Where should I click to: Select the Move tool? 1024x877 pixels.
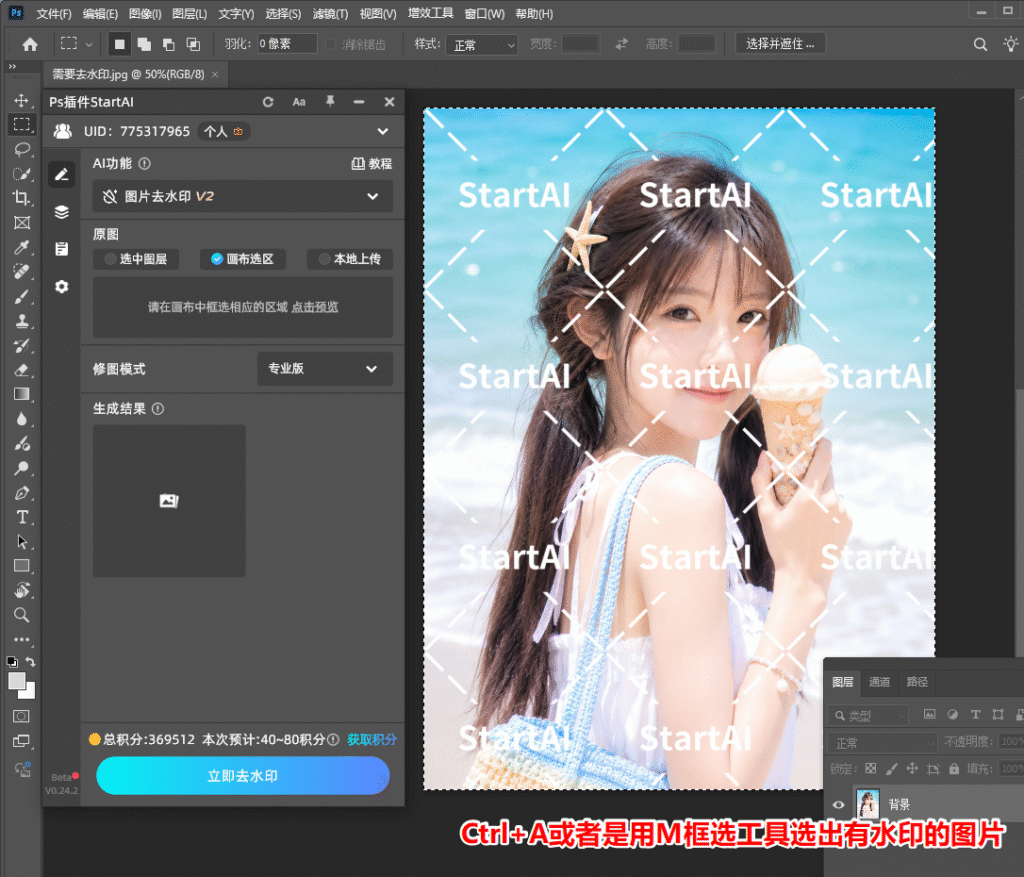pyautogui.click(x=22, y=100)
